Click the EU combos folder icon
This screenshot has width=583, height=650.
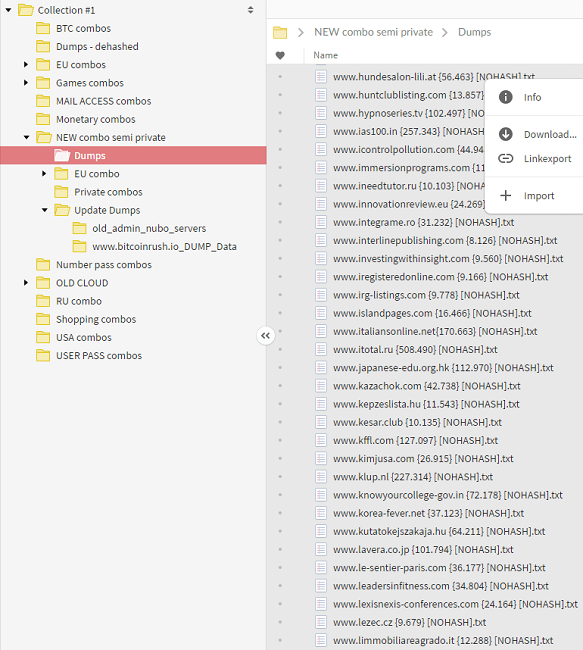tap(43, 65)
